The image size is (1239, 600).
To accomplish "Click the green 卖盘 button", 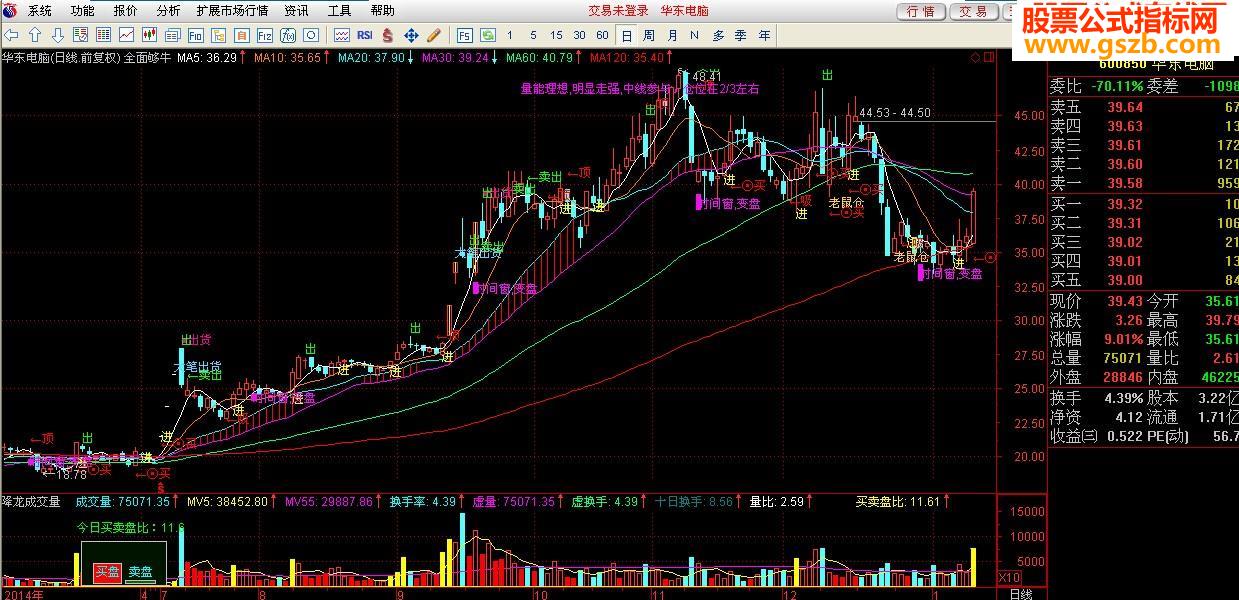I will [140, 572].
